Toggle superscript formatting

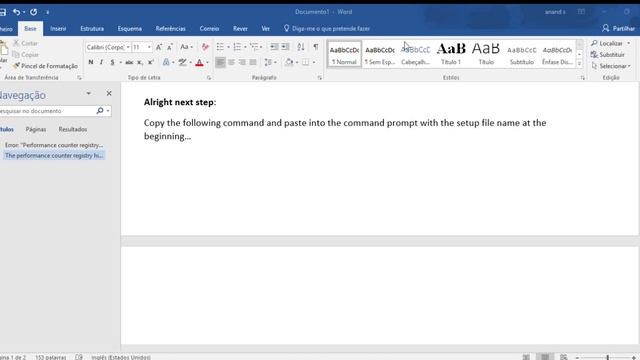[151, 62]
